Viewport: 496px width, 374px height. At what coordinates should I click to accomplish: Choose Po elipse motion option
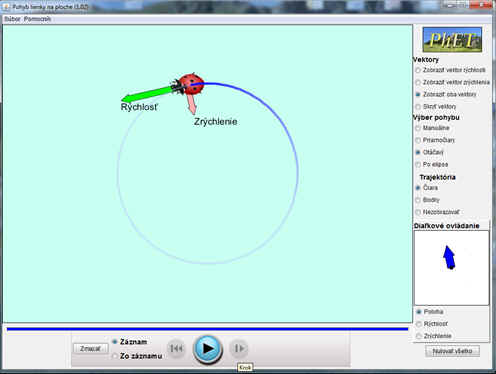click(418, 164)
